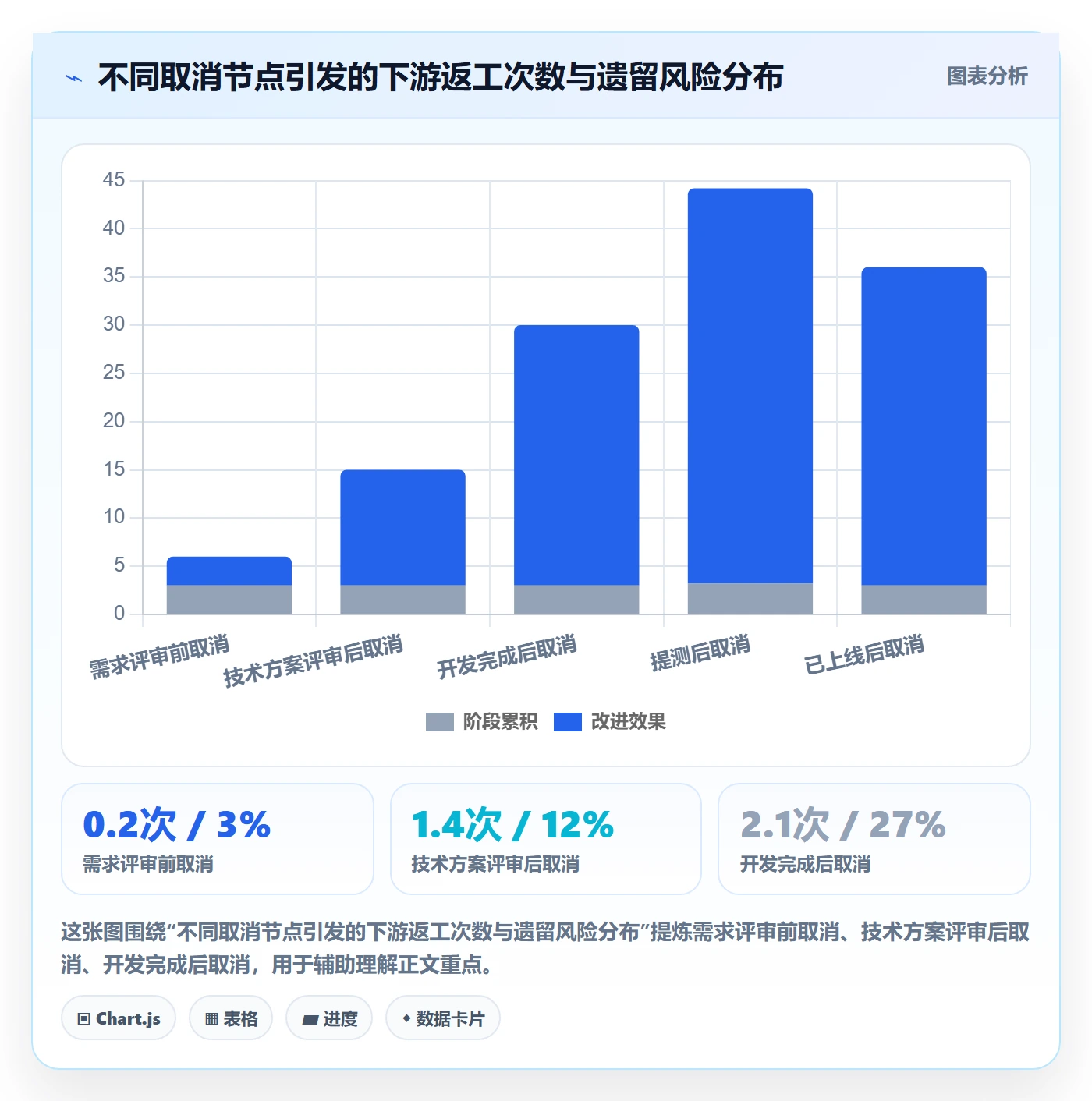Screen dimensions: 1092x1101
Task: Select the Chart.js tag chip
Action: point(119,1018)
